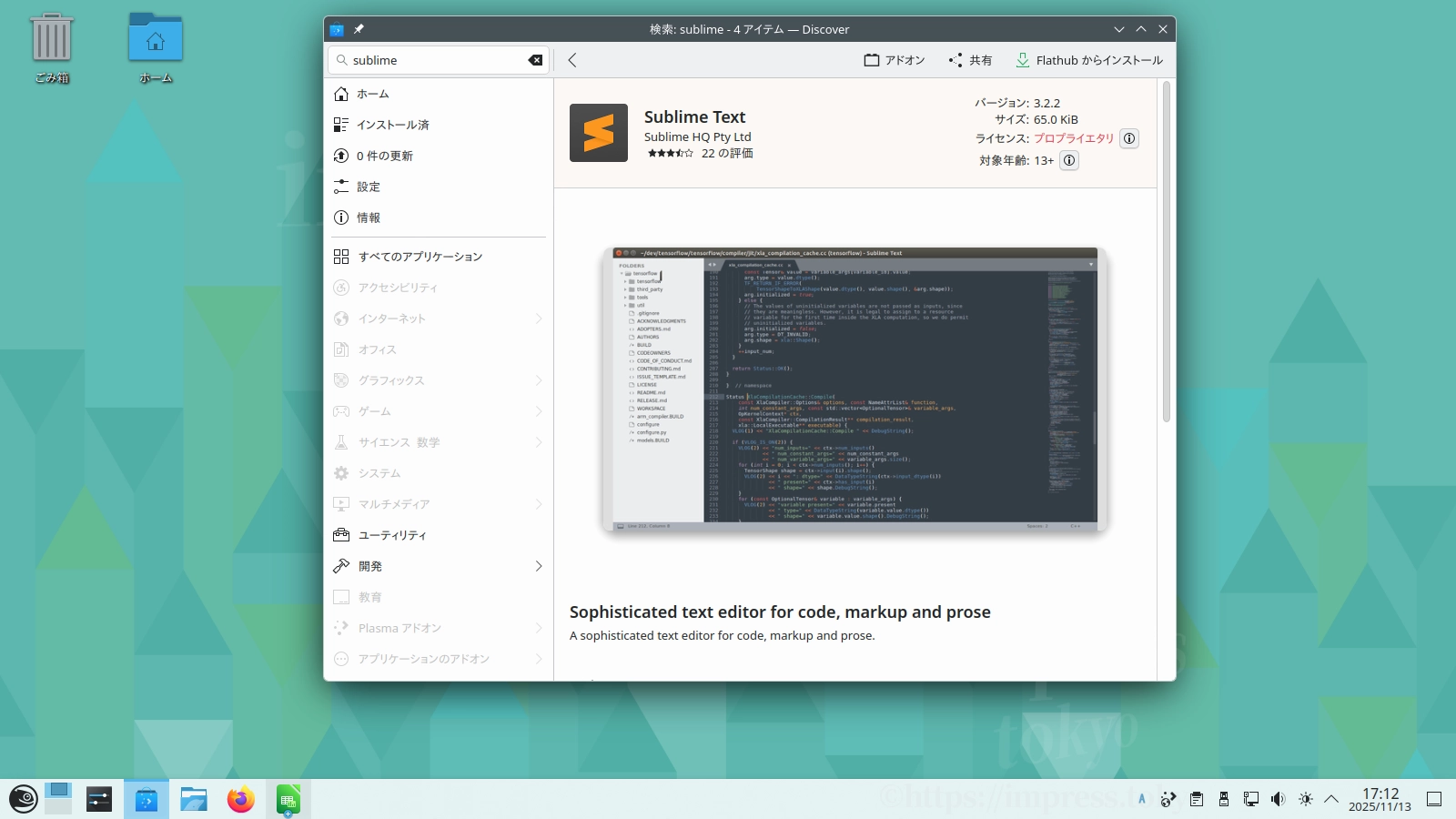Enlarge the Sublime Text screenshot thumbnail
Viewport: 1456px width, 819px height.
pos(855,389)
